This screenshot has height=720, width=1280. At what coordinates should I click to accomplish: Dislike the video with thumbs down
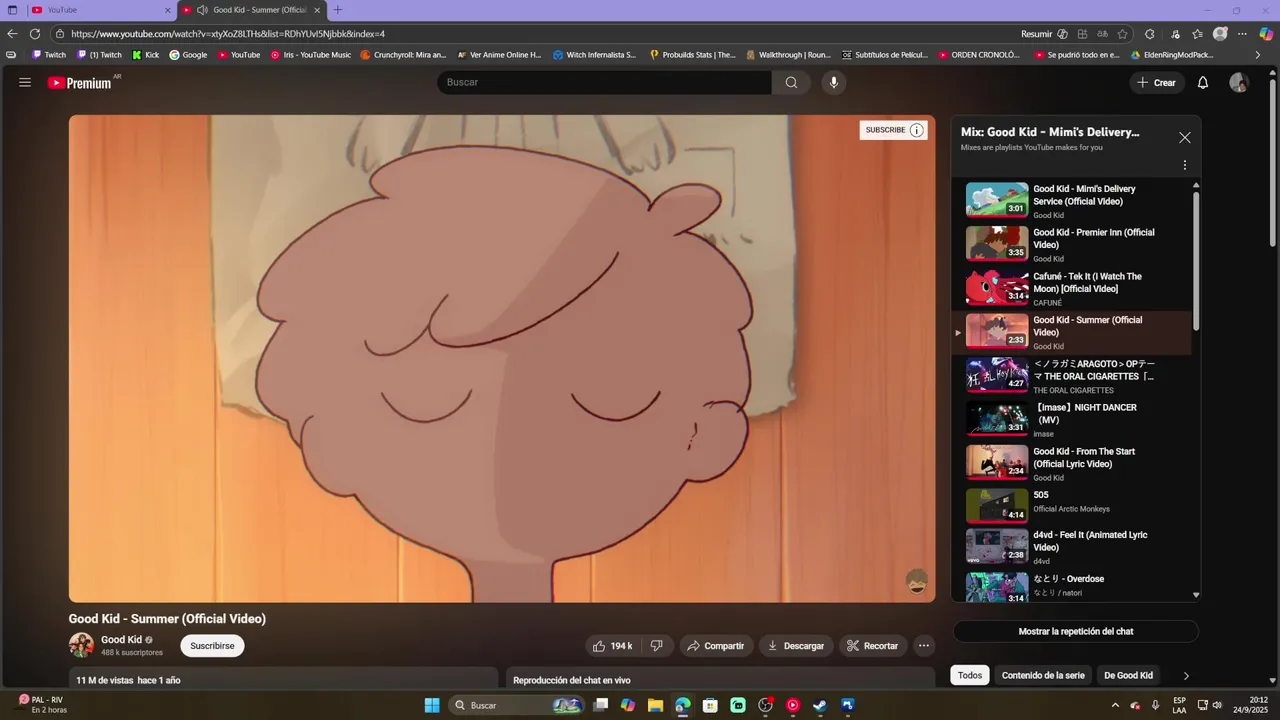click(656, 646)
